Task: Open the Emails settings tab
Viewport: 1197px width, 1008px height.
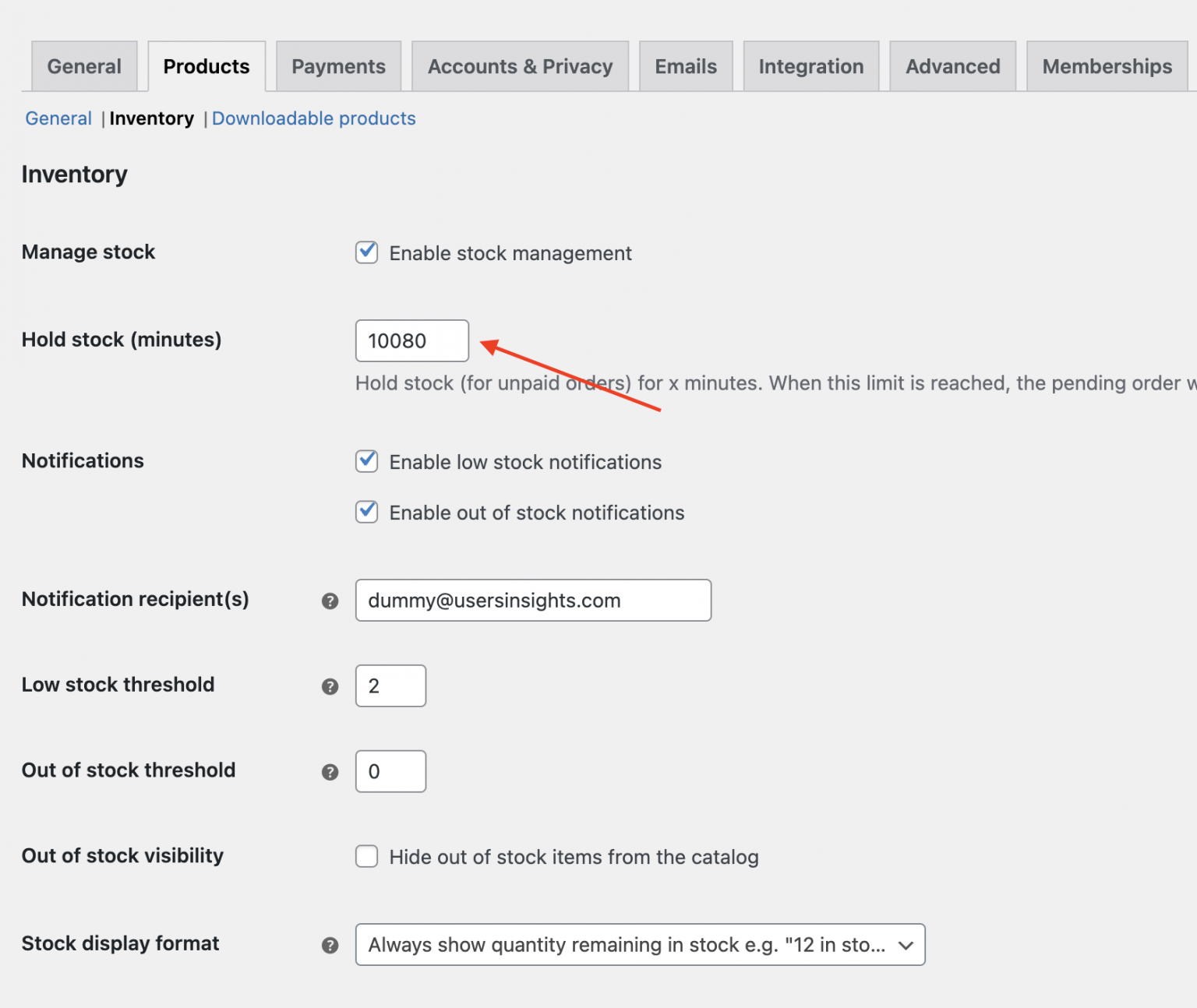Action: (x=685, y=66)
